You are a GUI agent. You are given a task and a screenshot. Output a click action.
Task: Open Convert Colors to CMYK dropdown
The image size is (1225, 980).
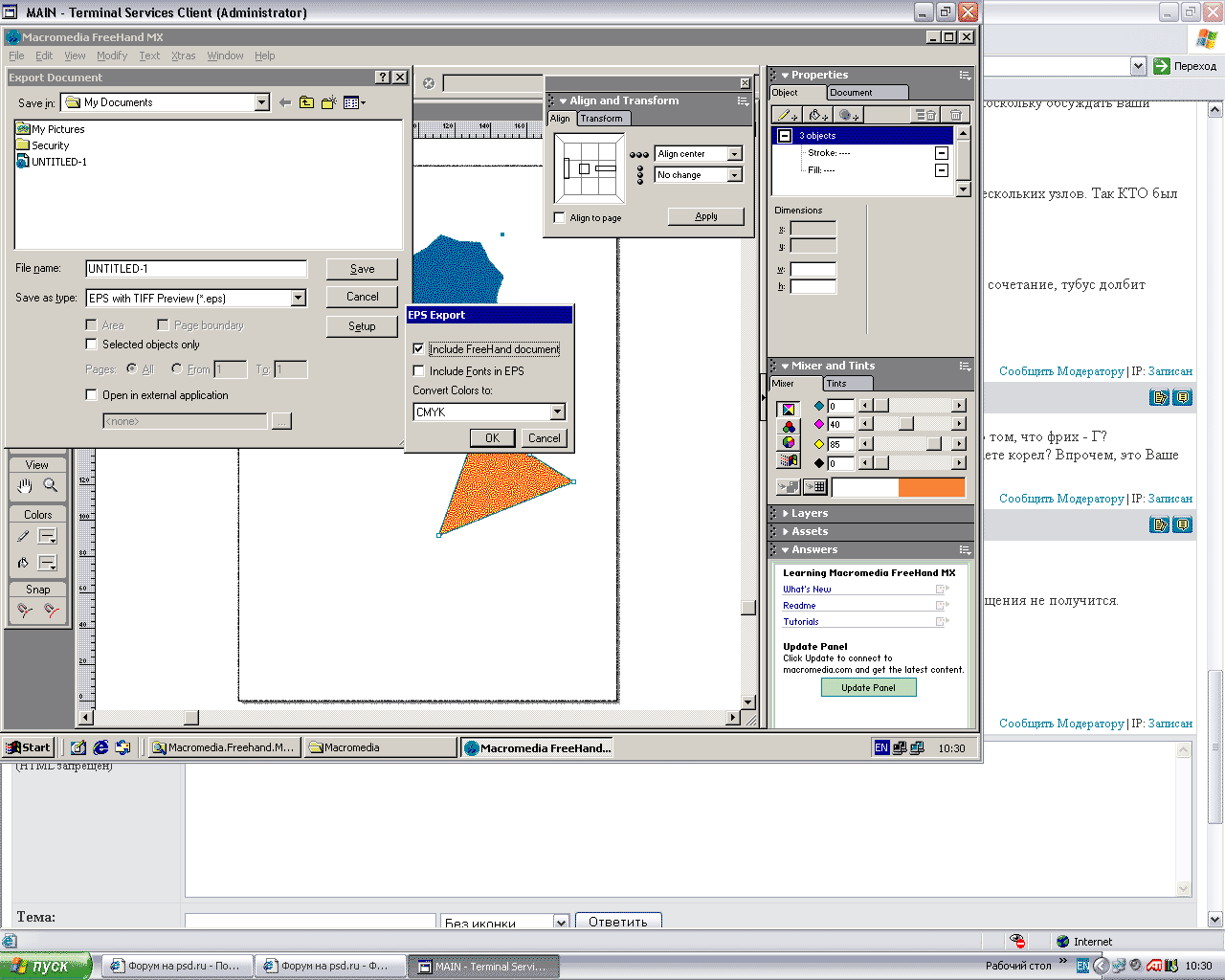point(557,412)
